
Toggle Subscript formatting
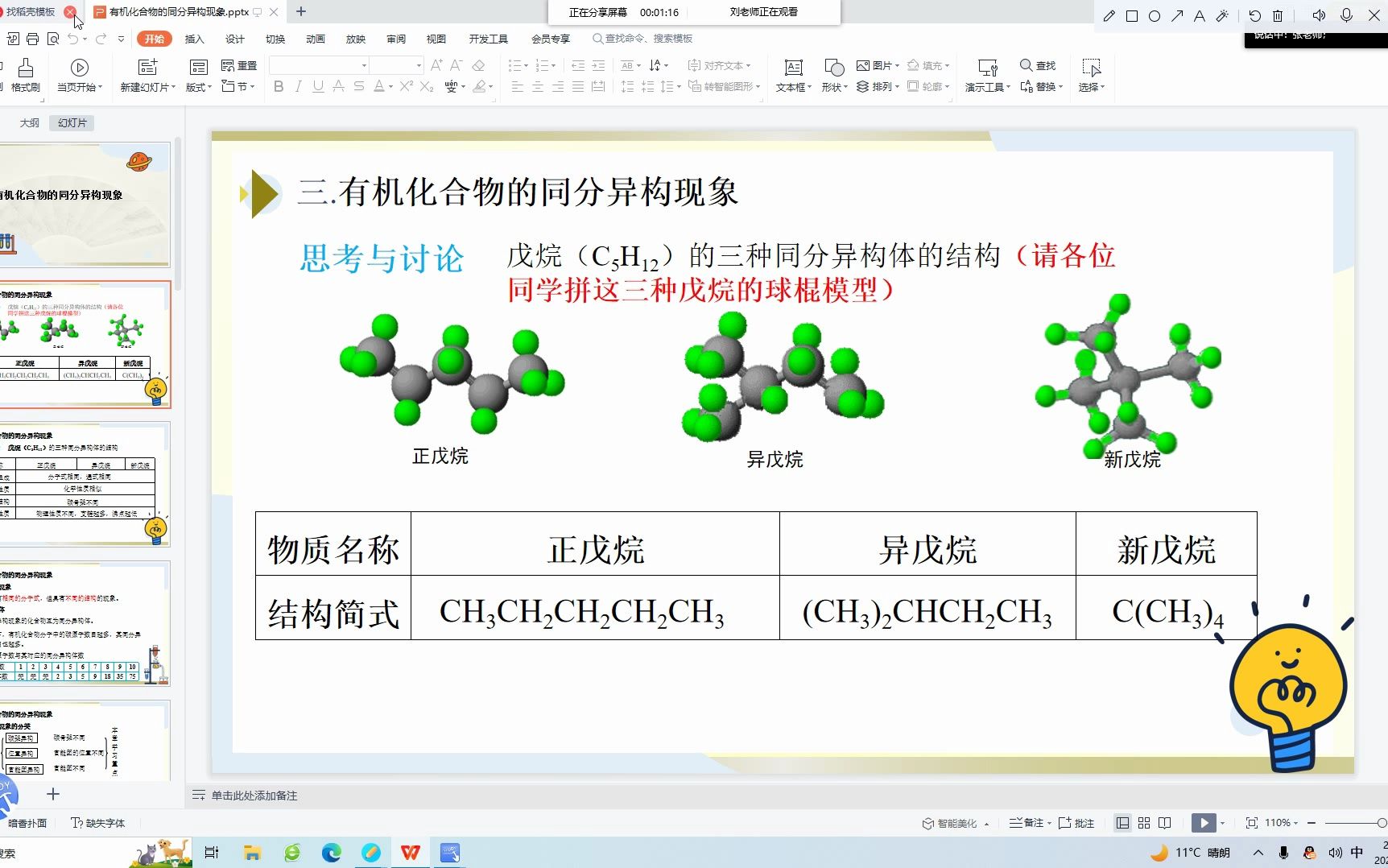coord(427,86)
